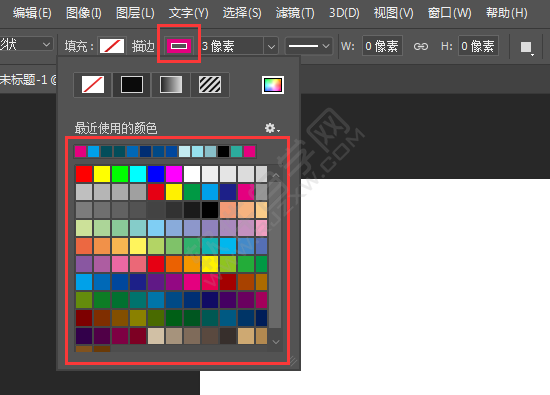550x395 pixels.
Task: Open the 图层(L) menu
Action: point(135,13)
